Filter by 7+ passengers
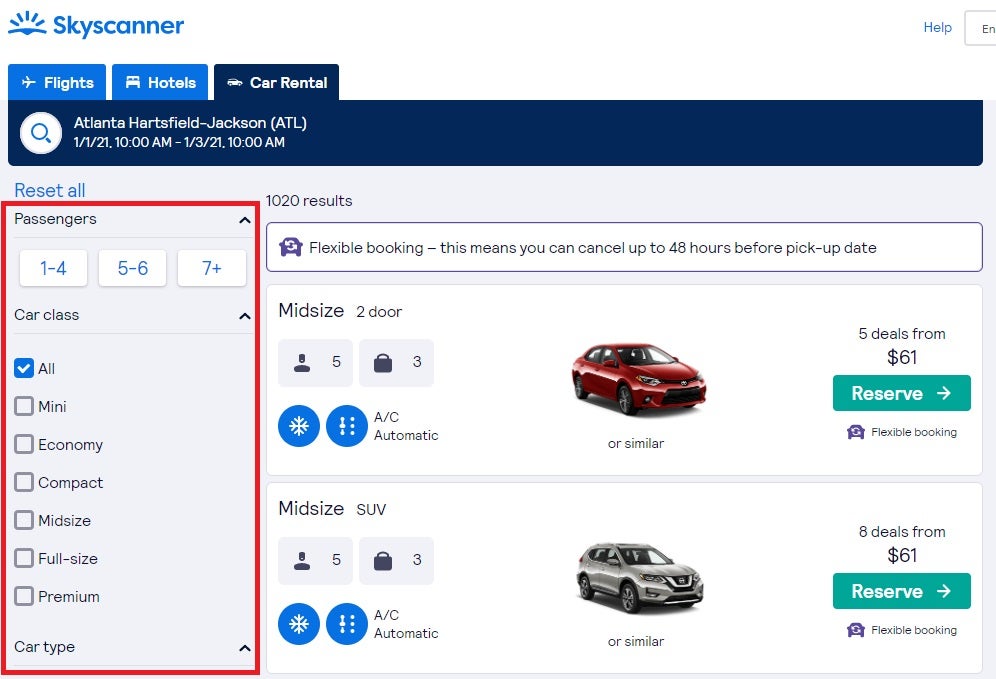The image size is (996, 679). pyautogui.click(x=212, y=268)
